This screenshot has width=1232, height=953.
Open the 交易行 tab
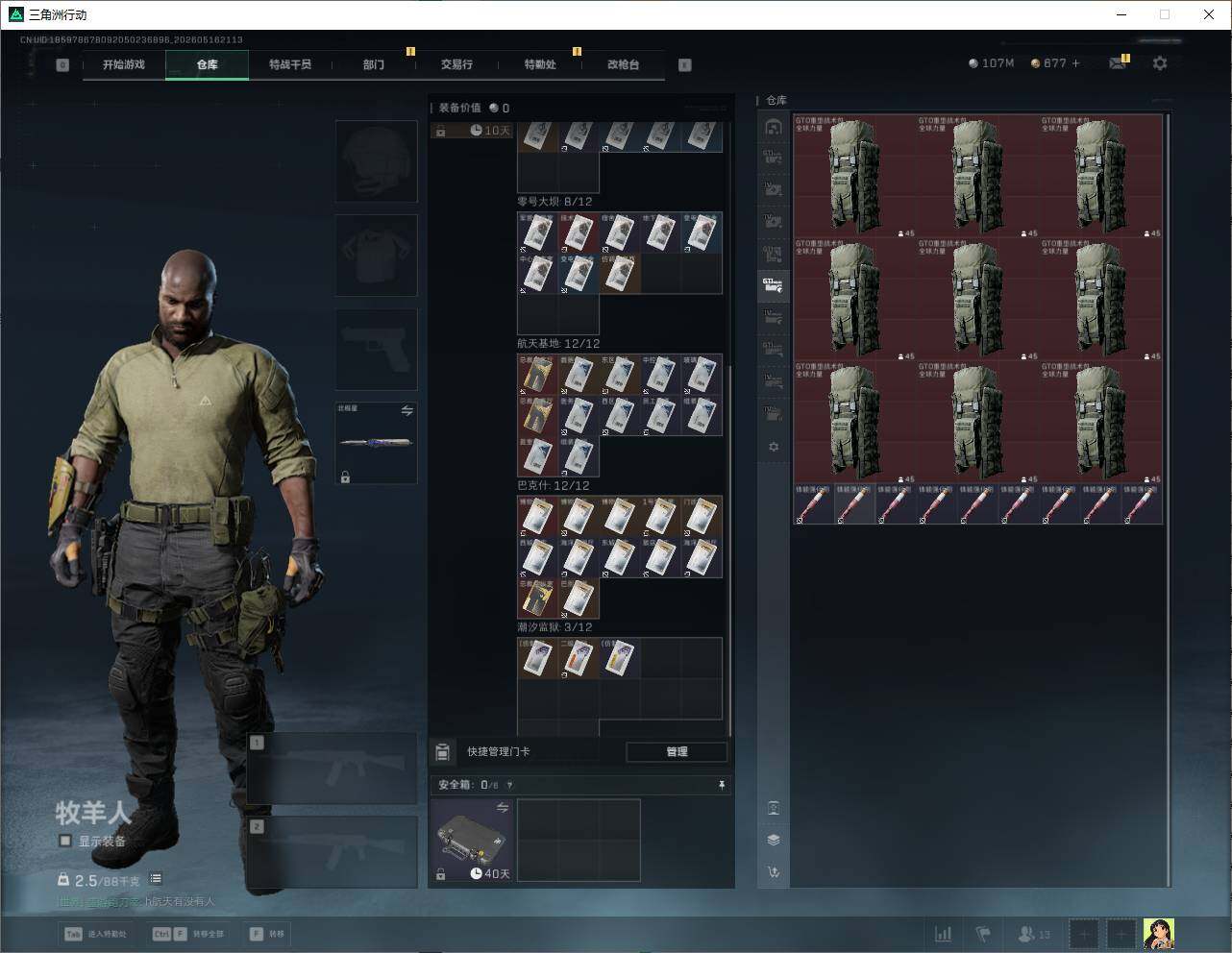point(456,64)
